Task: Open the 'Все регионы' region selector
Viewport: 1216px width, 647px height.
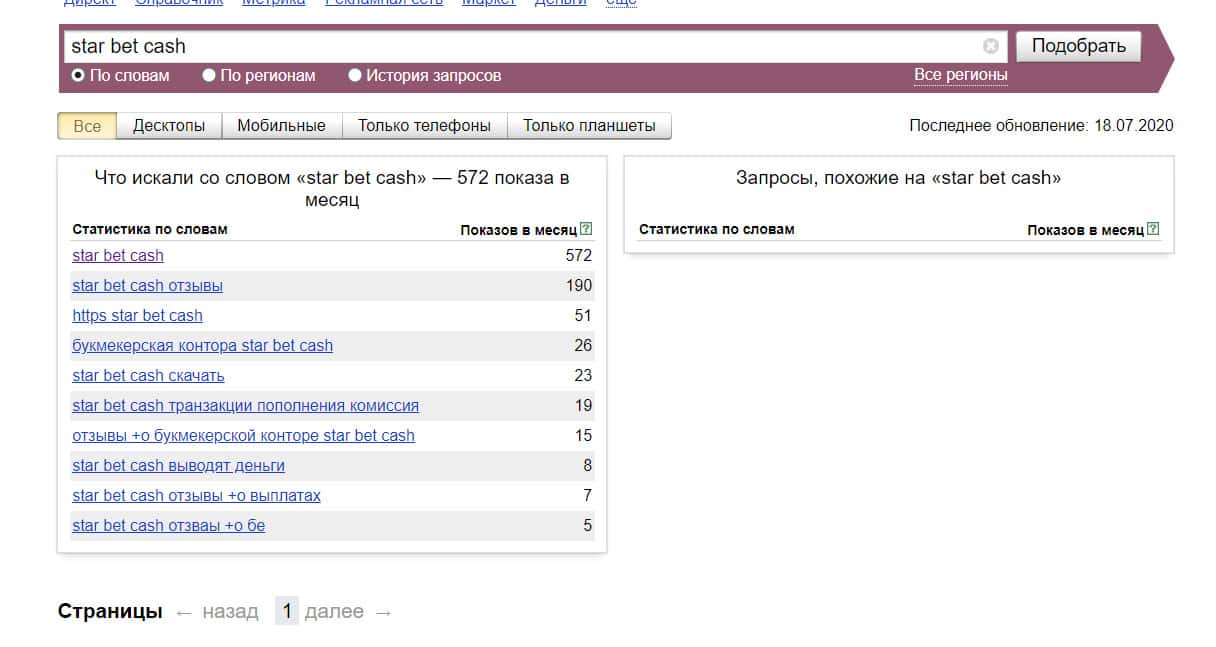Action: [960, 75]
